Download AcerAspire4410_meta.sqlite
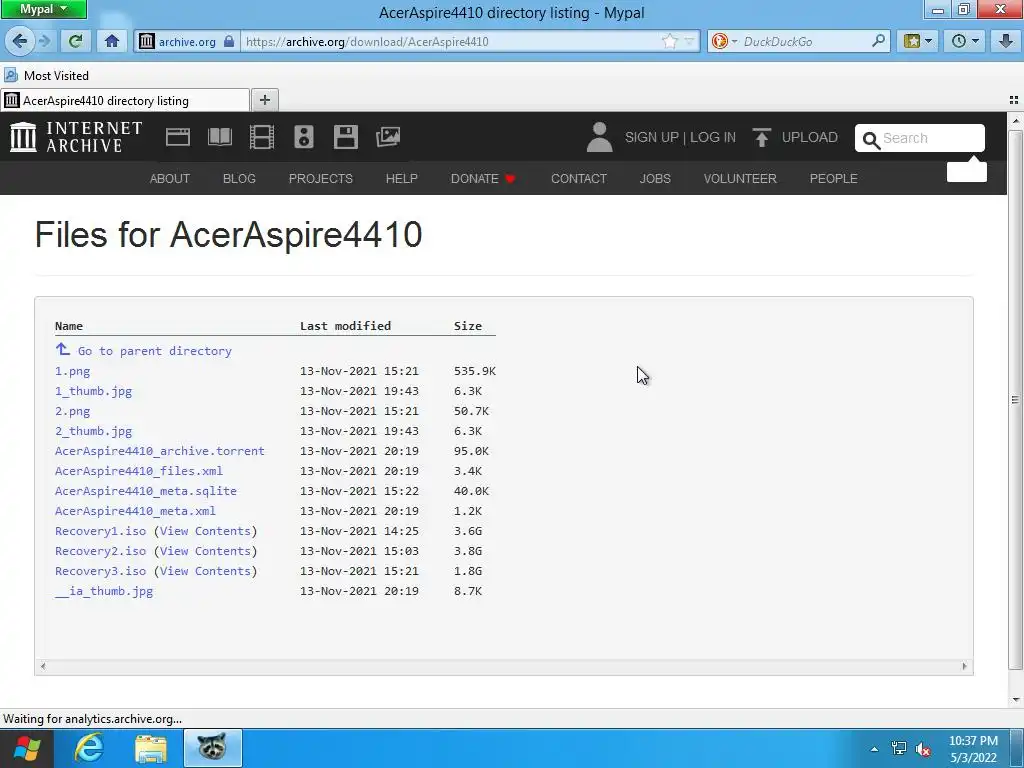This screenshot has height=768, width=1024. click(146, 491)
